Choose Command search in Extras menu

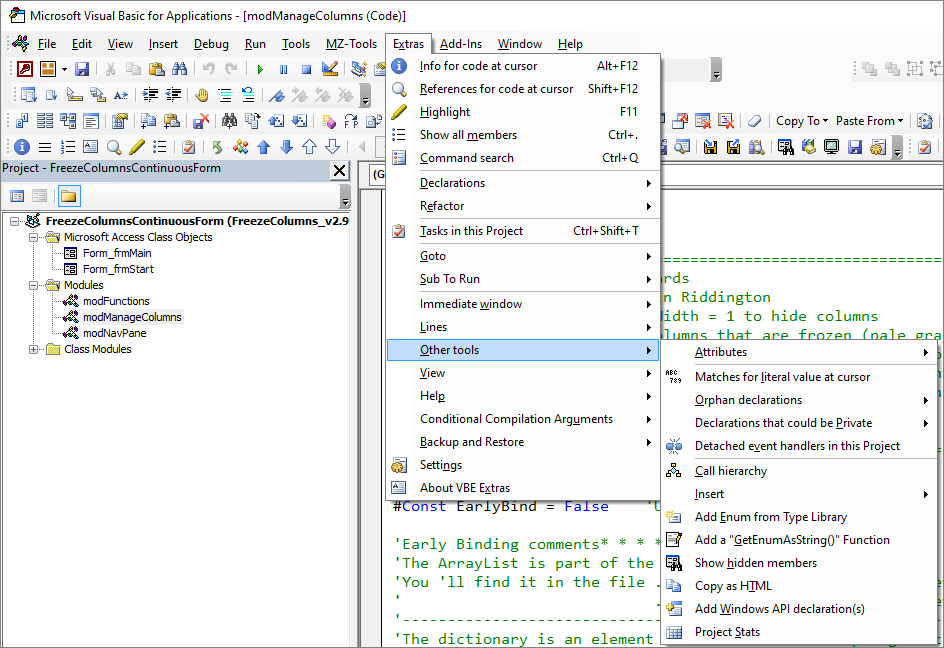pos(523,158)
